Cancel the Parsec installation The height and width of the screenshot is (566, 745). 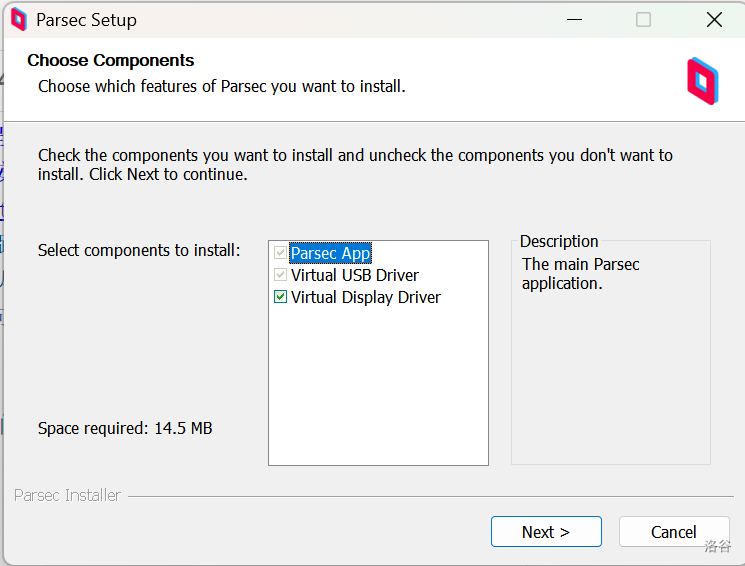[x=673, y=532]
